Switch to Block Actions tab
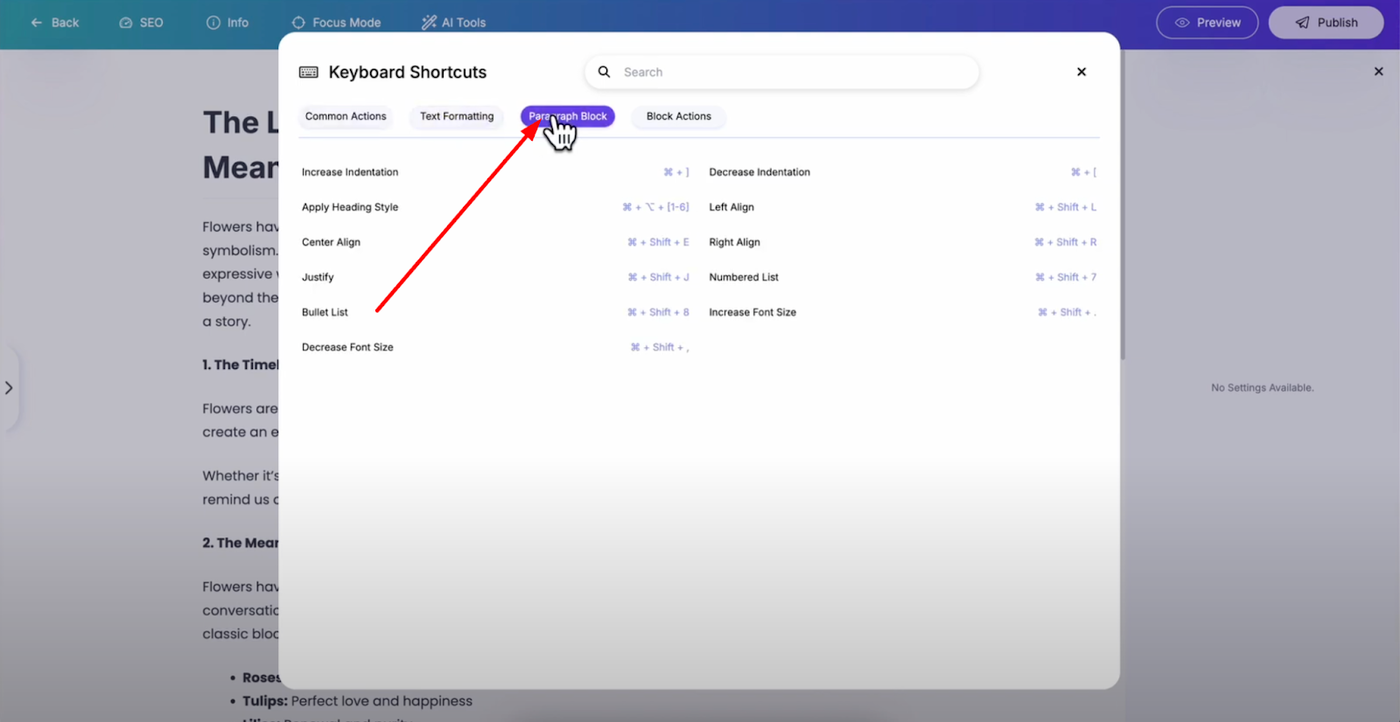Viewport: 1400px width, 722px height. (678, 116)
